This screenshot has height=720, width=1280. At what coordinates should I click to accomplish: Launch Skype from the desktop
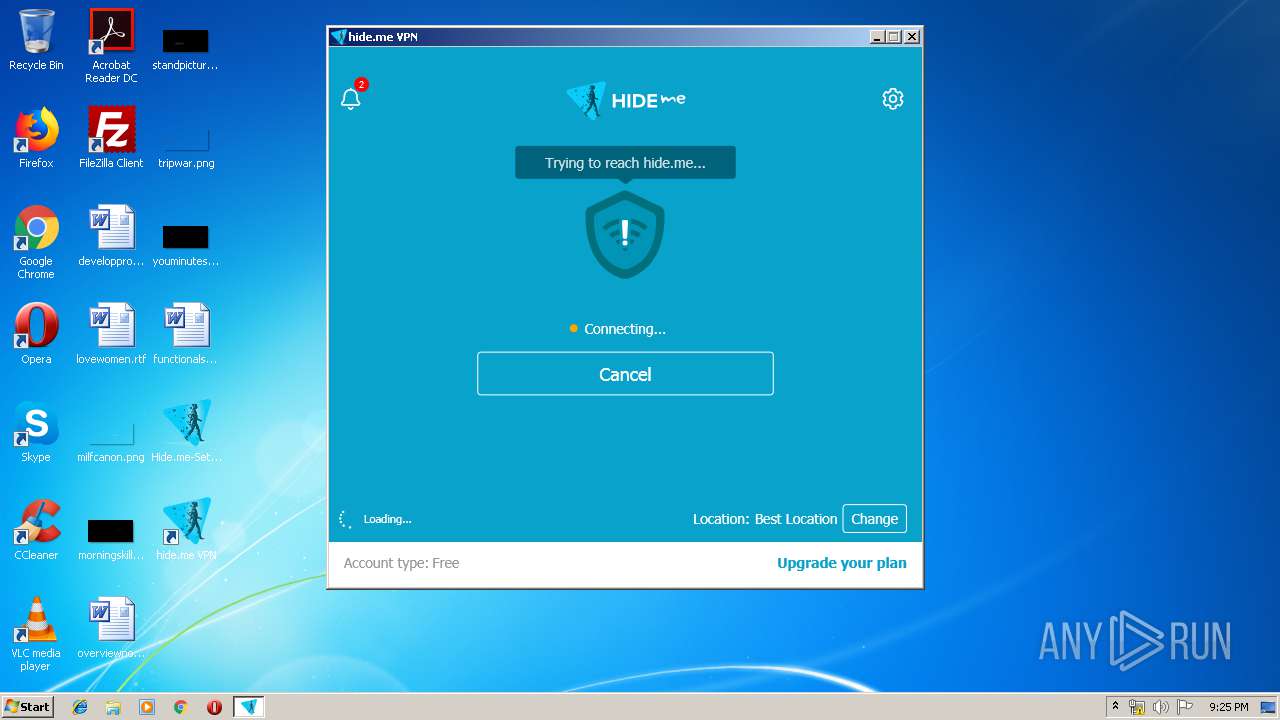[36, 432]
